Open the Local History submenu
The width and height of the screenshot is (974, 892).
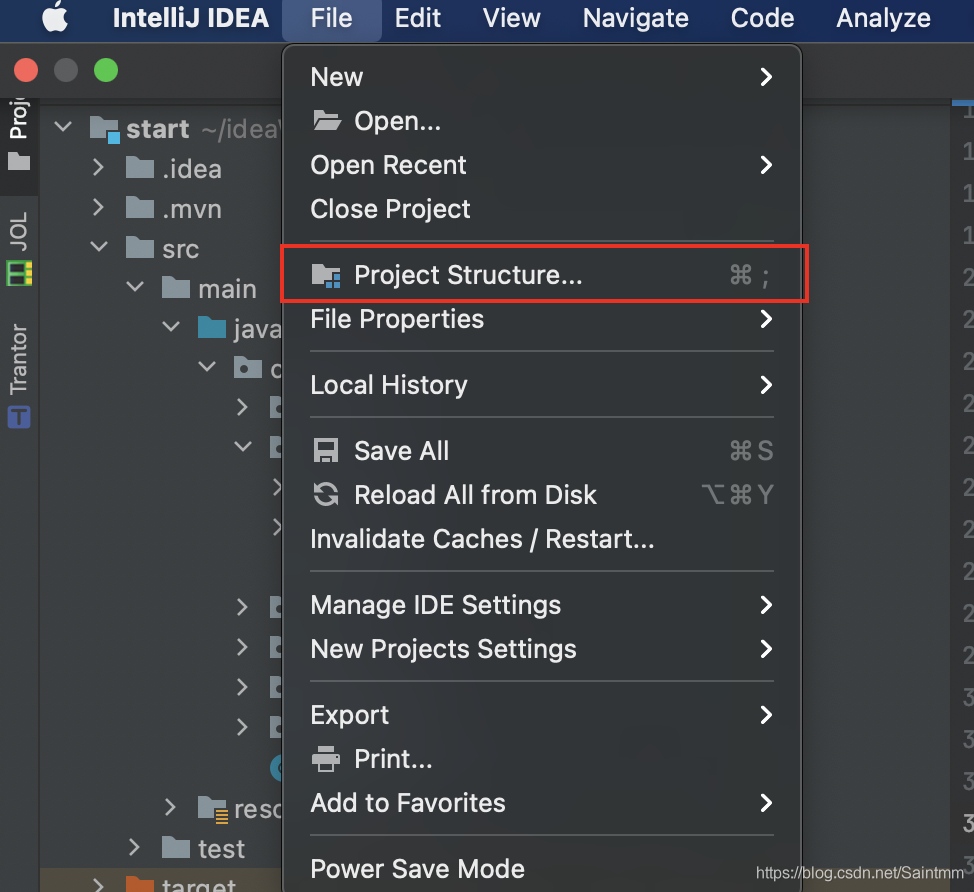[x=542, y=385]
